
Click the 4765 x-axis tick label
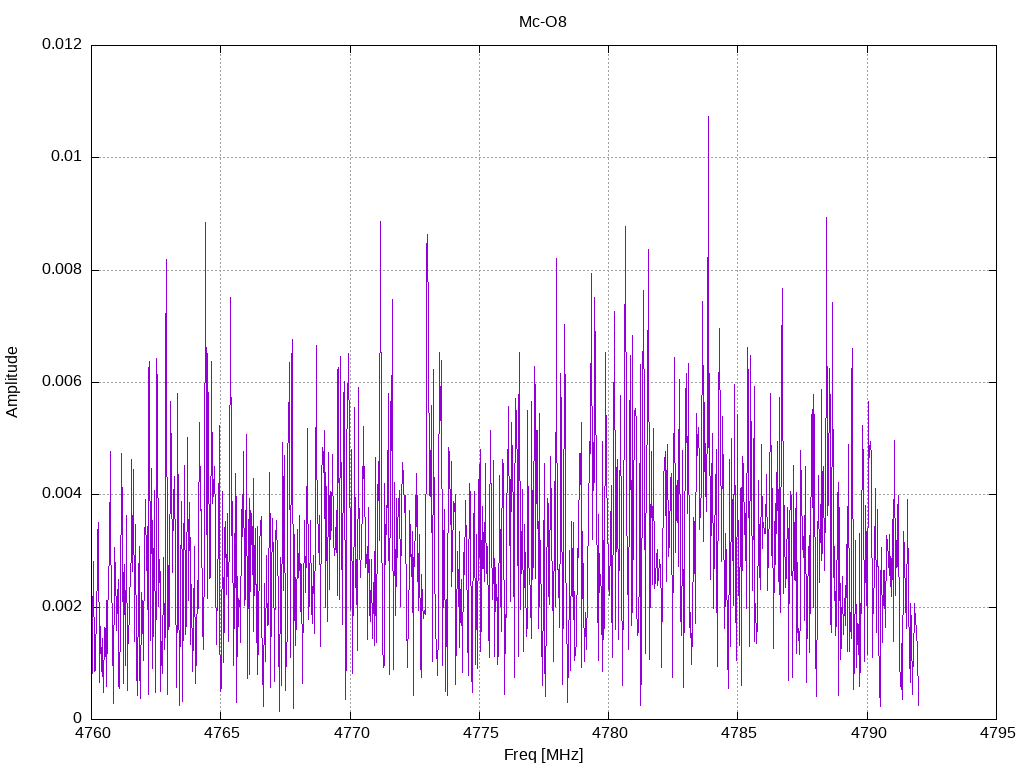[x=222, y=733]
